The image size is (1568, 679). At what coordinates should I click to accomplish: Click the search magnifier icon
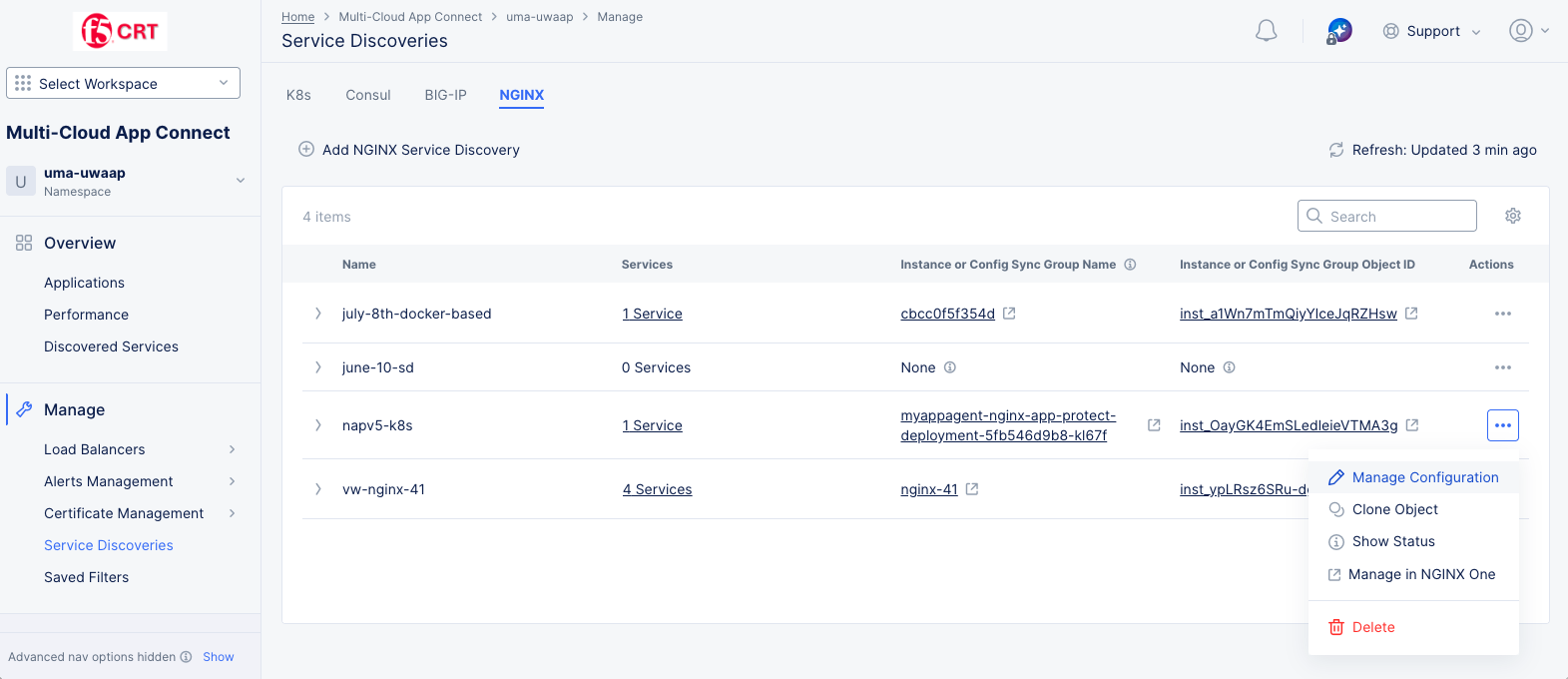[x=1314, y=216]
